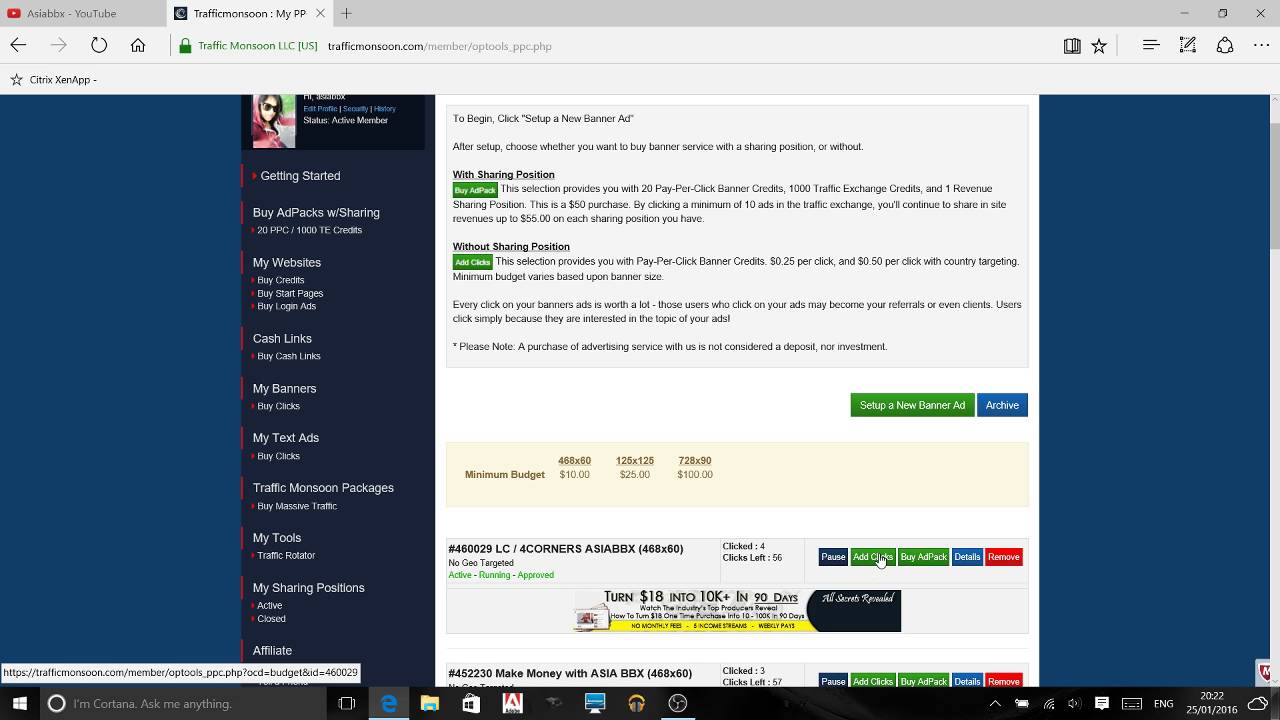Open Cash Links sidebar menu

[282, 338]
